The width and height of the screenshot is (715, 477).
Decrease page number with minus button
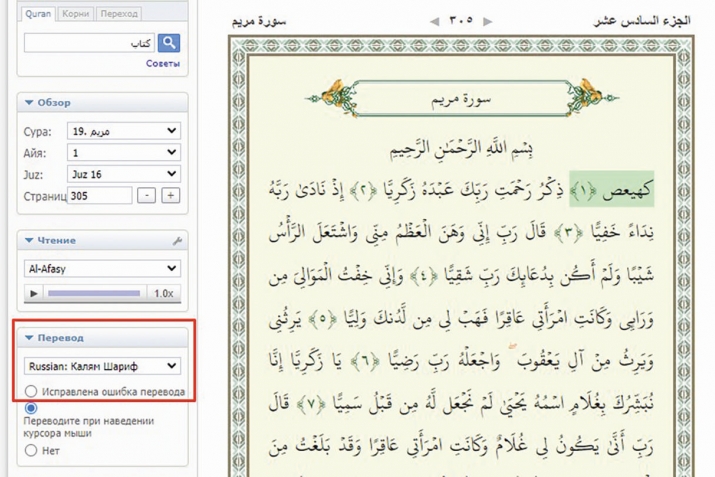148,196
